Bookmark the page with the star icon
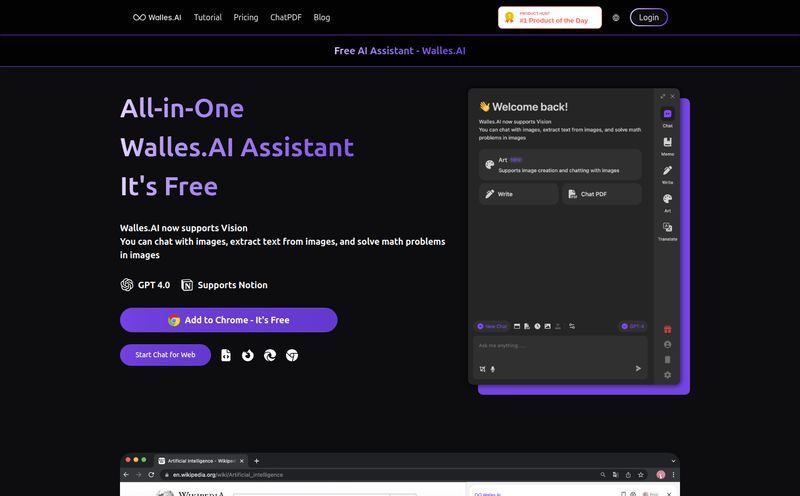This screenshot has height=496, width=800. 641,475
